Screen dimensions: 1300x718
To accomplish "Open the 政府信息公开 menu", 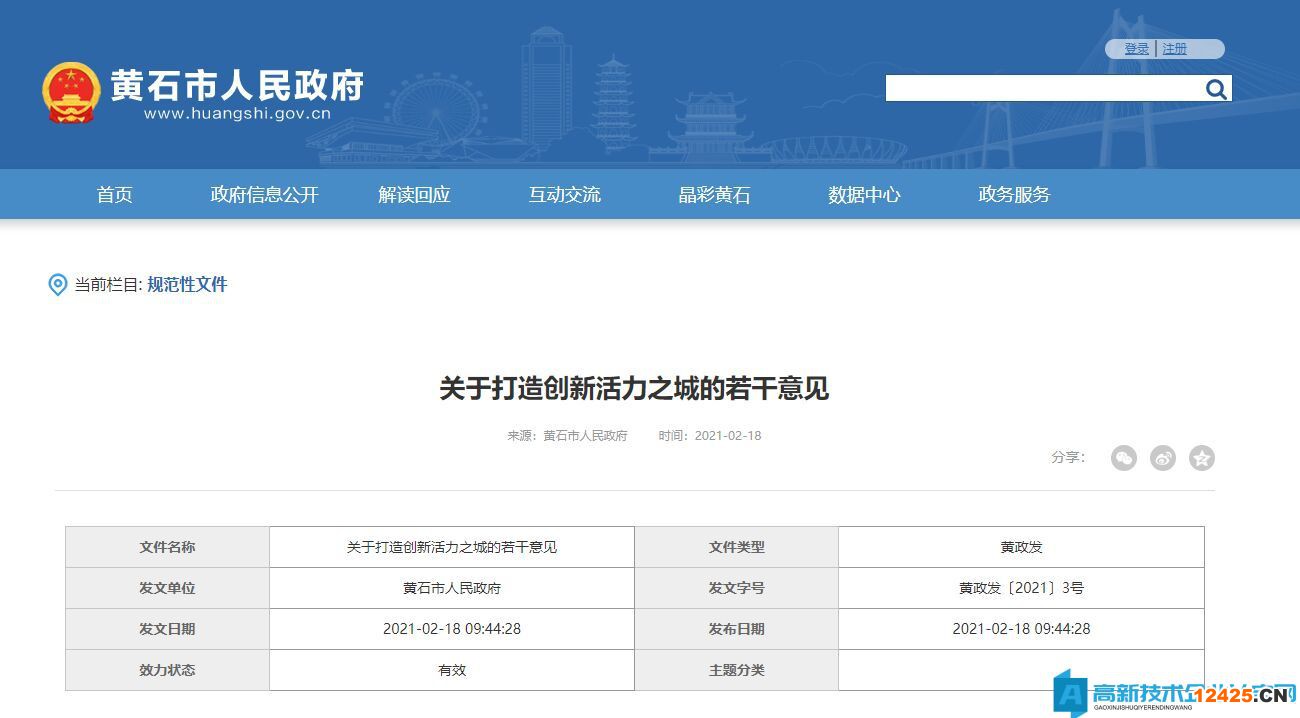I will point(263,194).
